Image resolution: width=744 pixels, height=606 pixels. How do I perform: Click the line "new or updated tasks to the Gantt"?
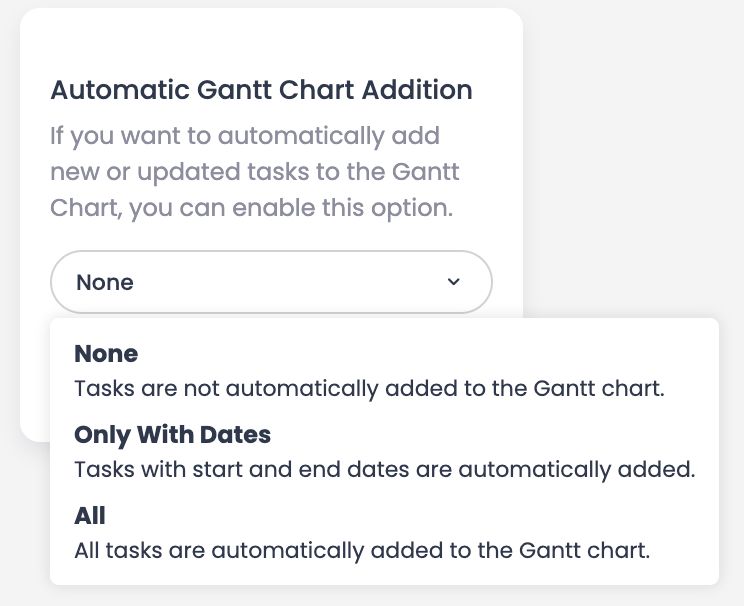(x=255, y=171)
